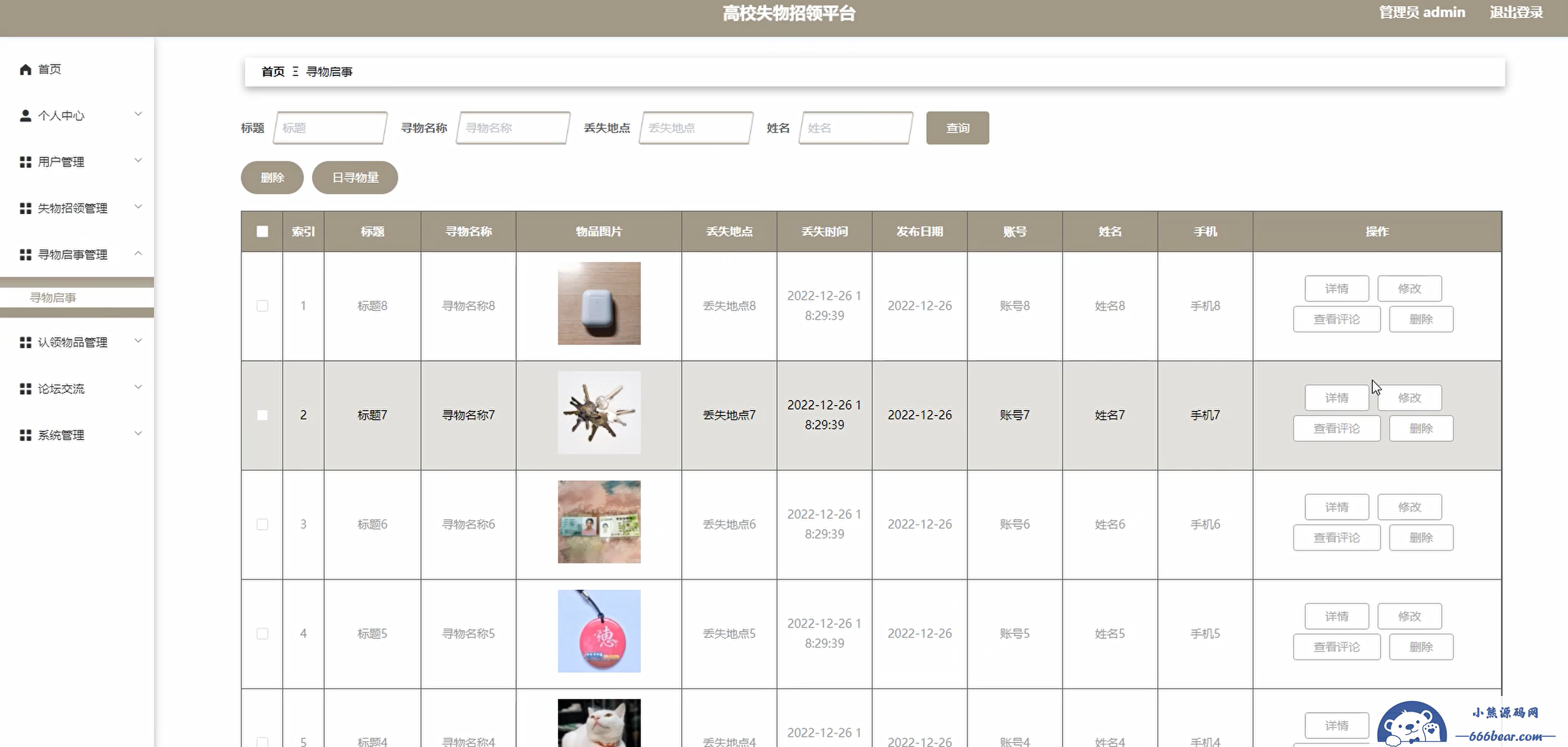Click 删除 button for row 标题8

(x=1421, y=319)
